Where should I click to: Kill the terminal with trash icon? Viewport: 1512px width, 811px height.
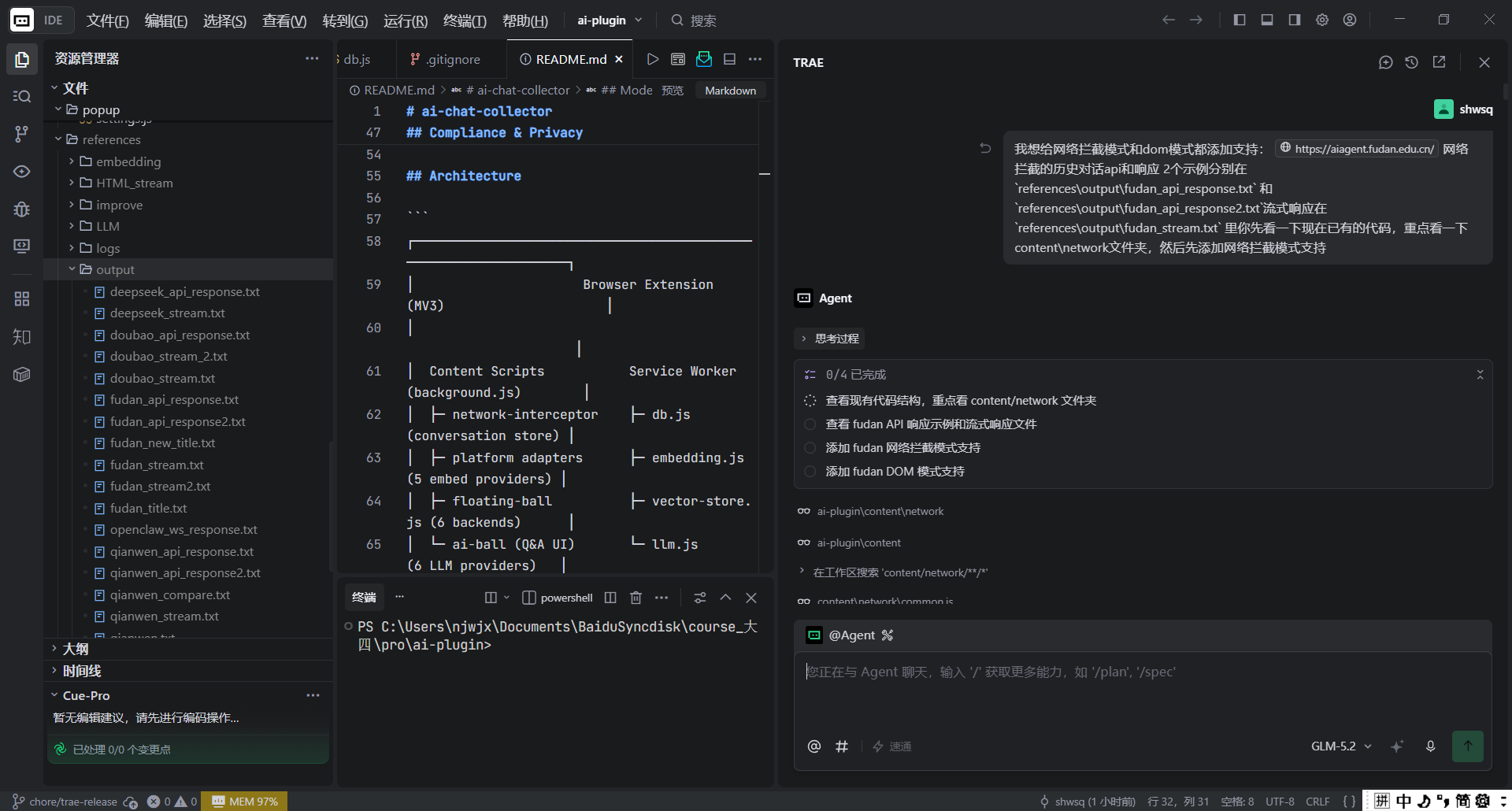coord(636,598)
